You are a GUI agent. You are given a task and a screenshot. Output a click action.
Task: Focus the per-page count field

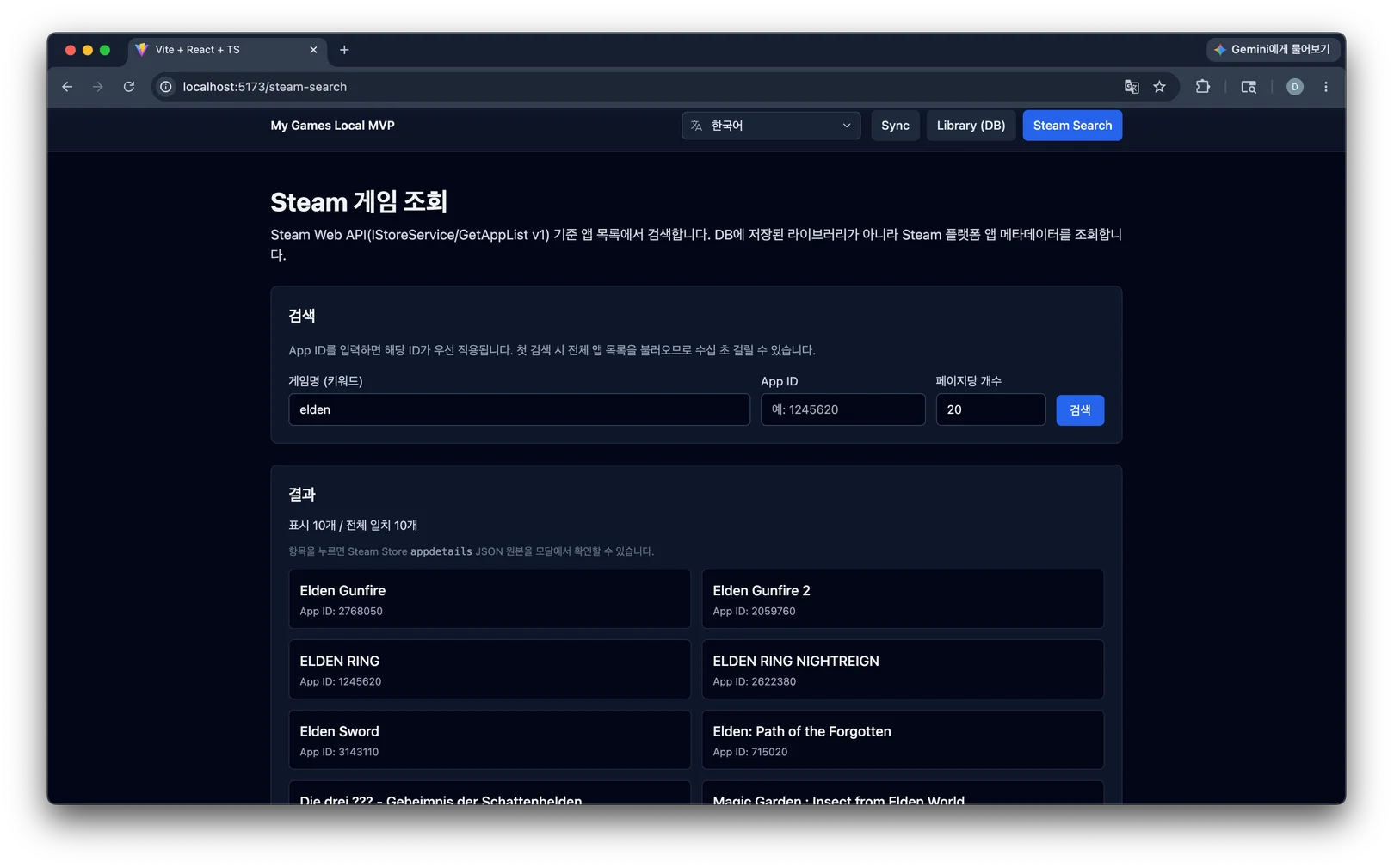[x=990, y=409]
